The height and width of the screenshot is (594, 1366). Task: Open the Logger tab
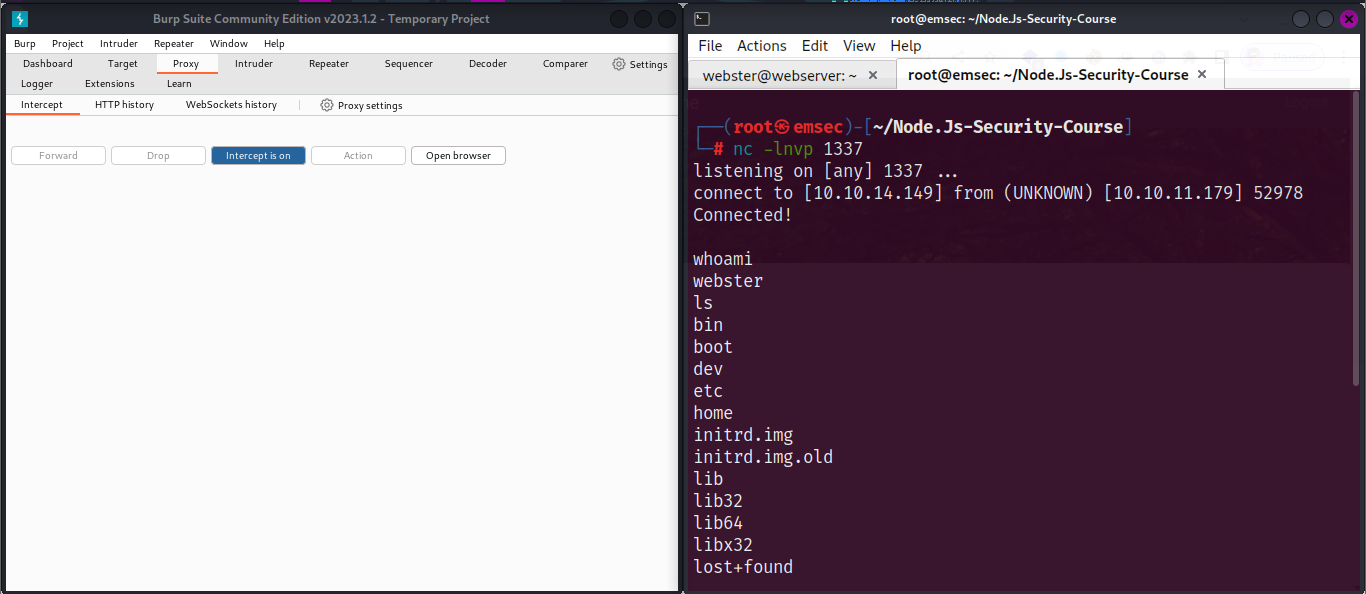[x=37, y=84]
